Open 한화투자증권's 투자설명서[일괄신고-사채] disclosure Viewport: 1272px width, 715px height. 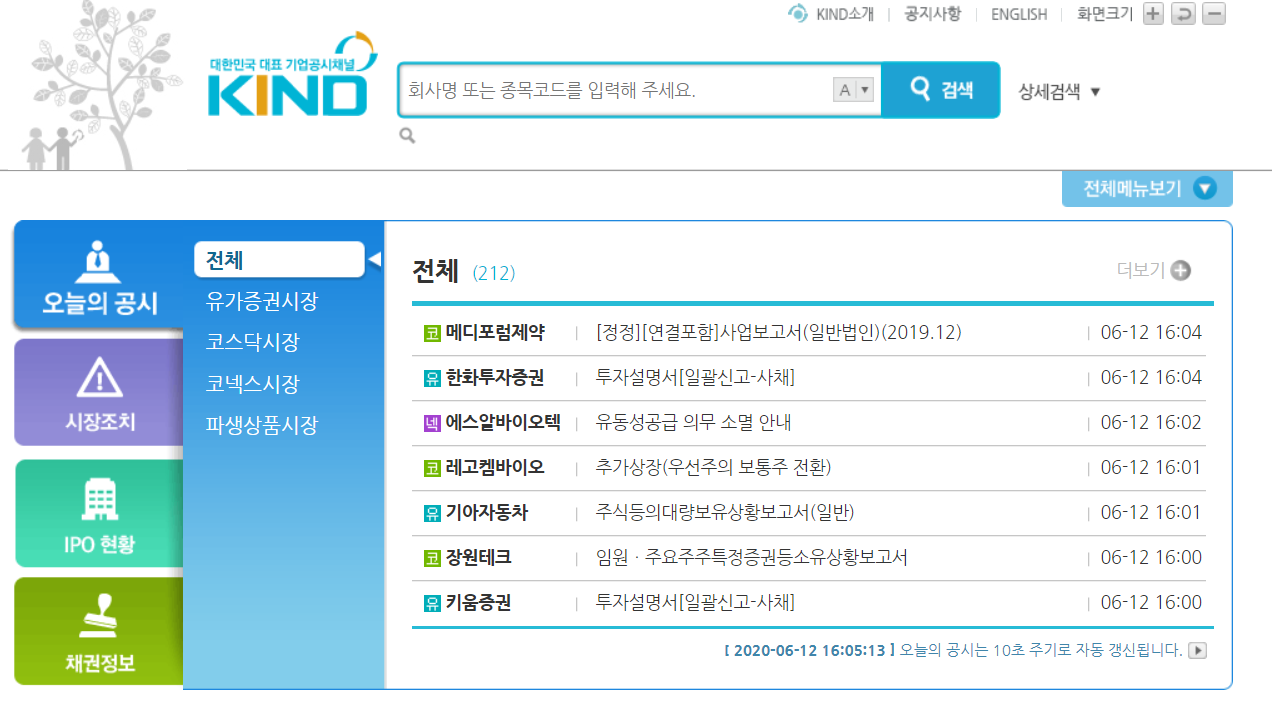point(695,378)
